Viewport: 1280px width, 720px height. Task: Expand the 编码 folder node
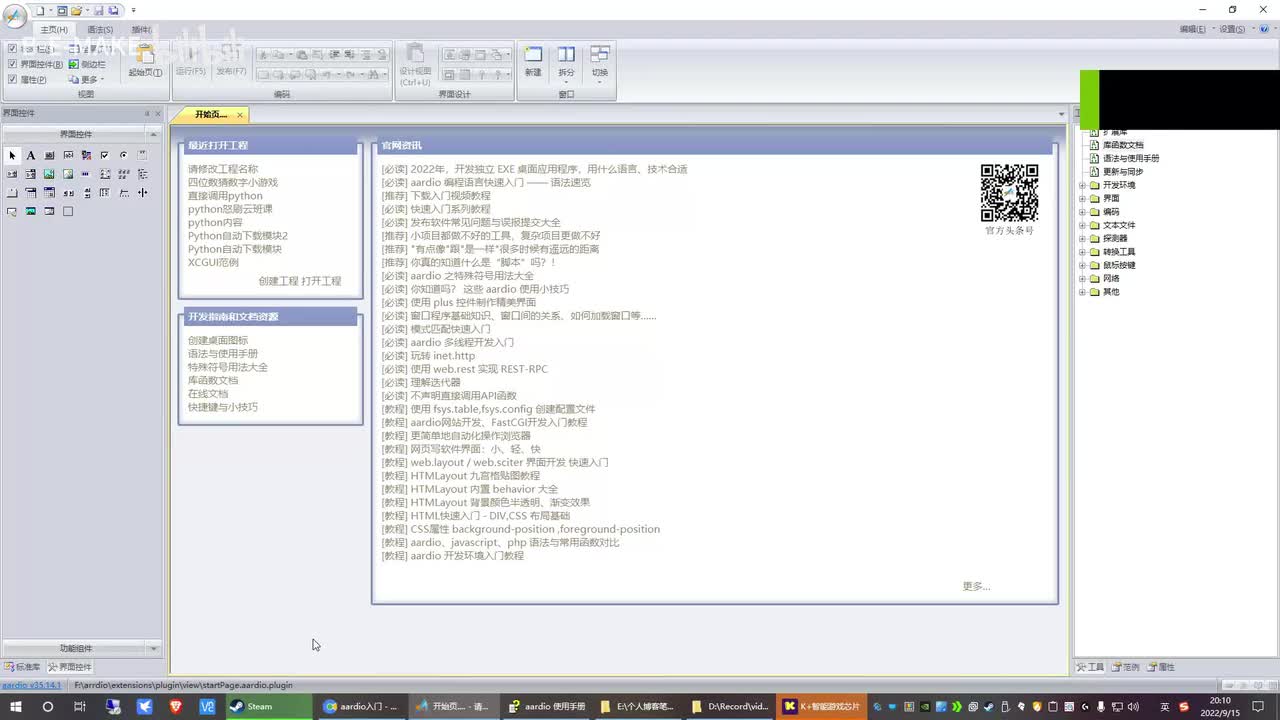1082,212
